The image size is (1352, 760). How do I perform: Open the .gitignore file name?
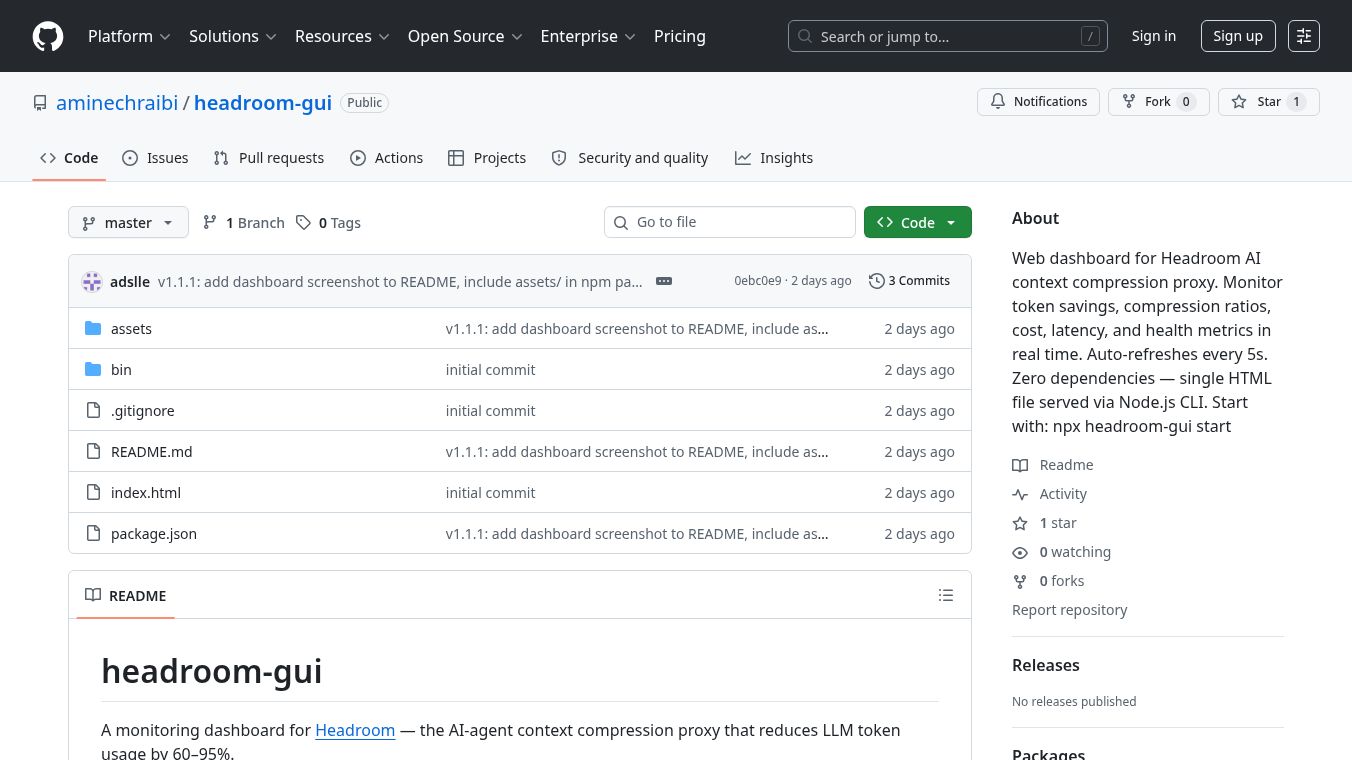point(143,411)
